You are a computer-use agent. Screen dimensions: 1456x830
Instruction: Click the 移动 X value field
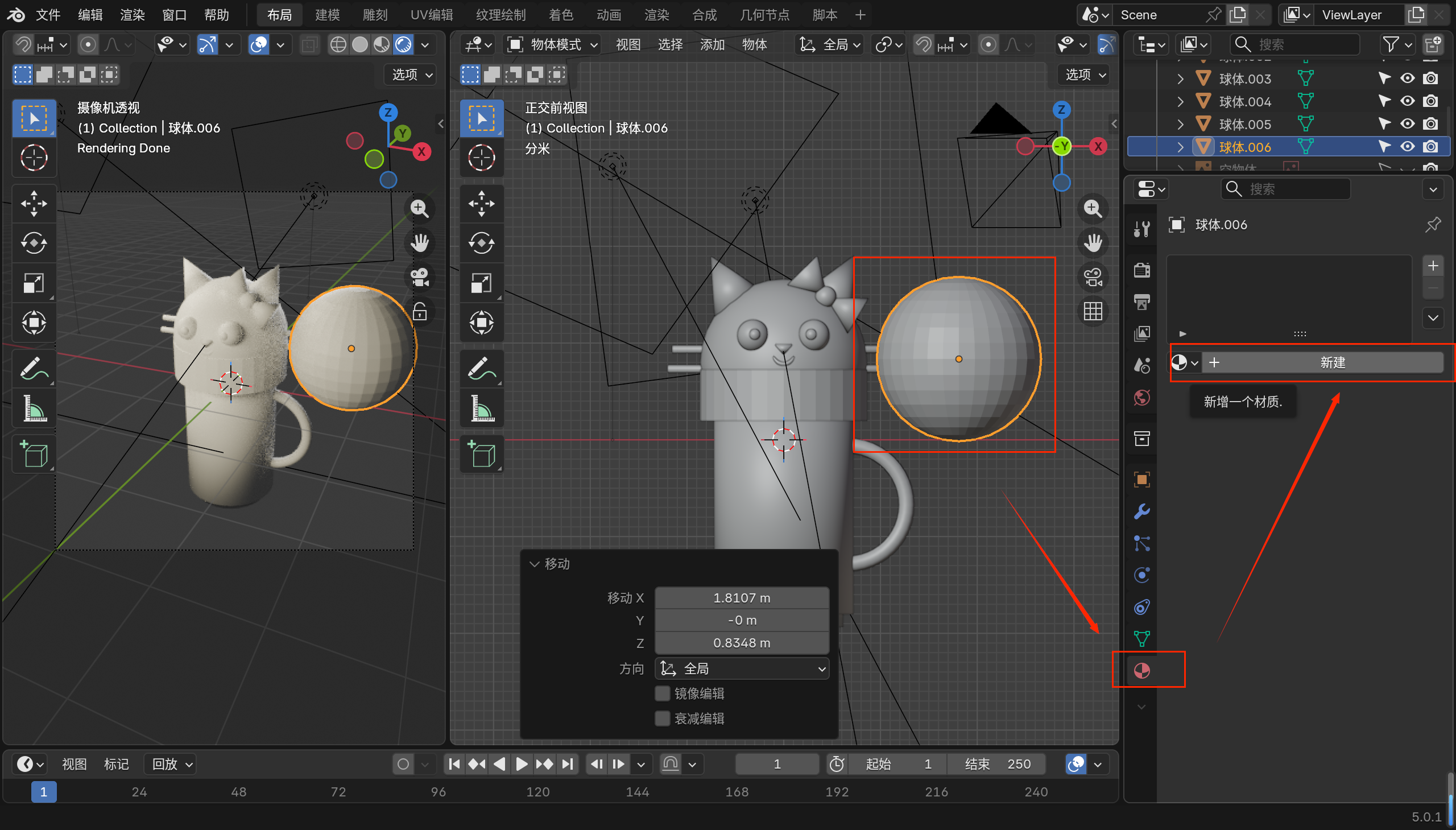click(x=742, y=597)
